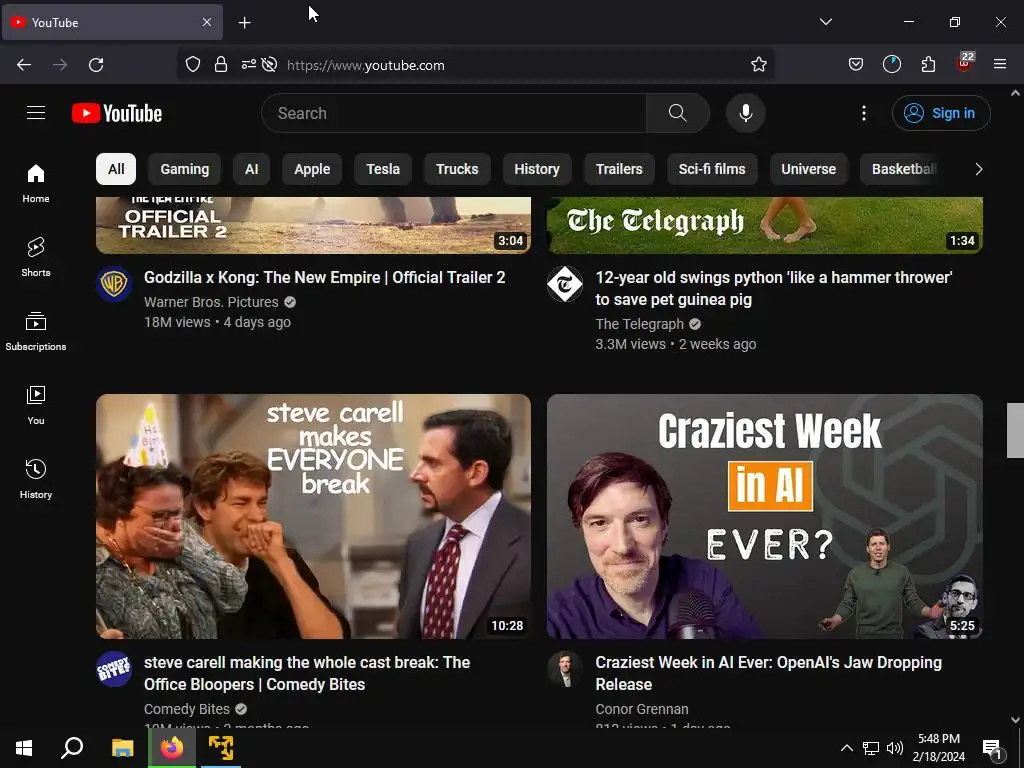The height and width of the screenshot is (768, 1024).
Task: Select the Apple filter chip
Action: click(312, 169)
